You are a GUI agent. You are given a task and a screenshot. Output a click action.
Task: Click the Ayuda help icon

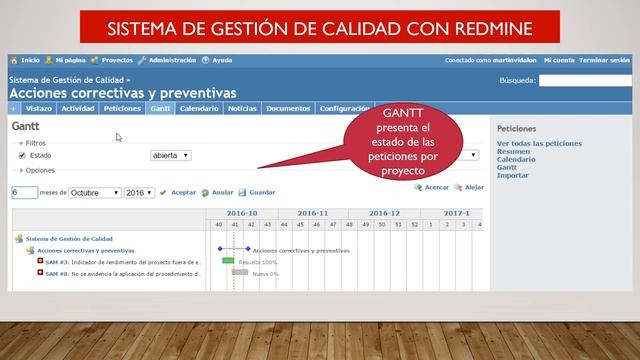(x=205, y=60)
